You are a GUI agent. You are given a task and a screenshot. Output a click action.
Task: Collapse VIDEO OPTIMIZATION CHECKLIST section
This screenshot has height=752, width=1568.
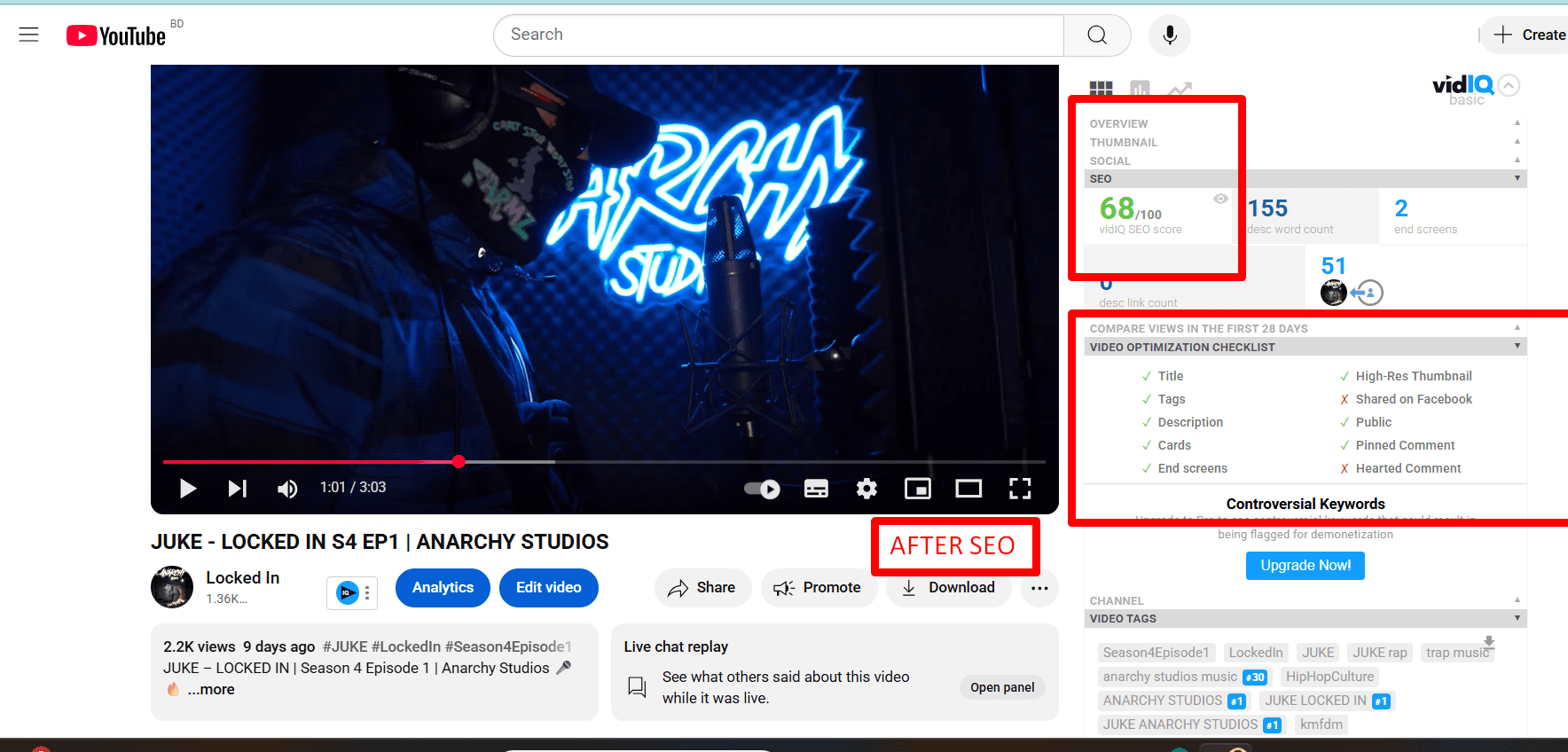pyautogui.click(x=1305, y=347)
